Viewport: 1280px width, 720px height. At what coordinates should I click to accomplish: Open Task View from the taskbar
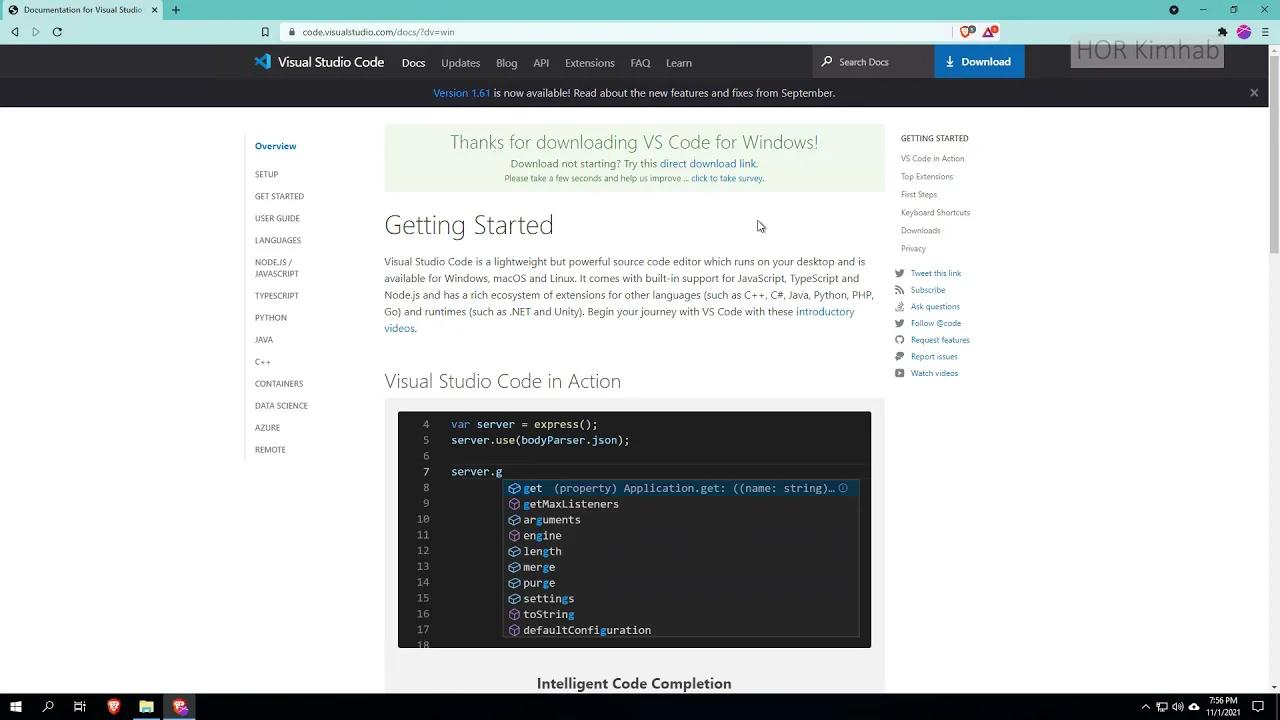[81, 706]
